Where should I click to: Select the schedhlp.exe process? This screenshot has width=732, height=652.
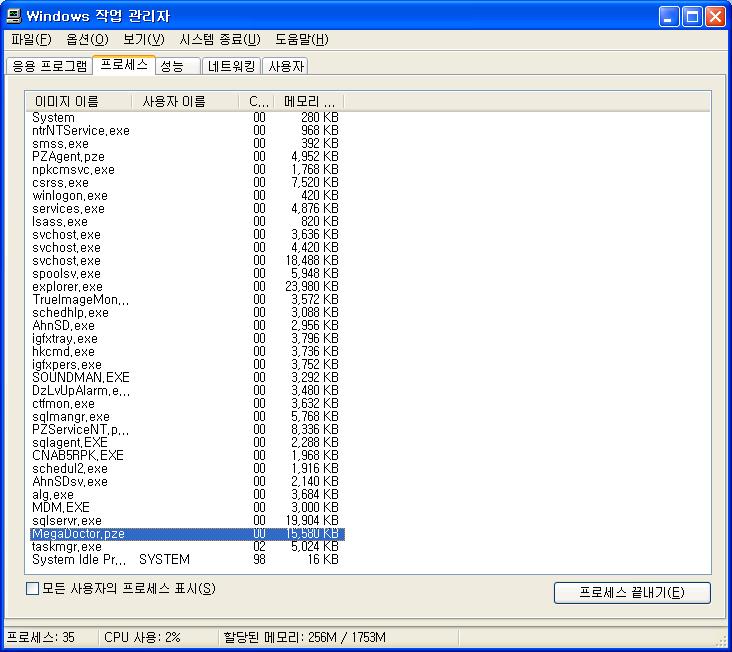(x=187, y=312)
